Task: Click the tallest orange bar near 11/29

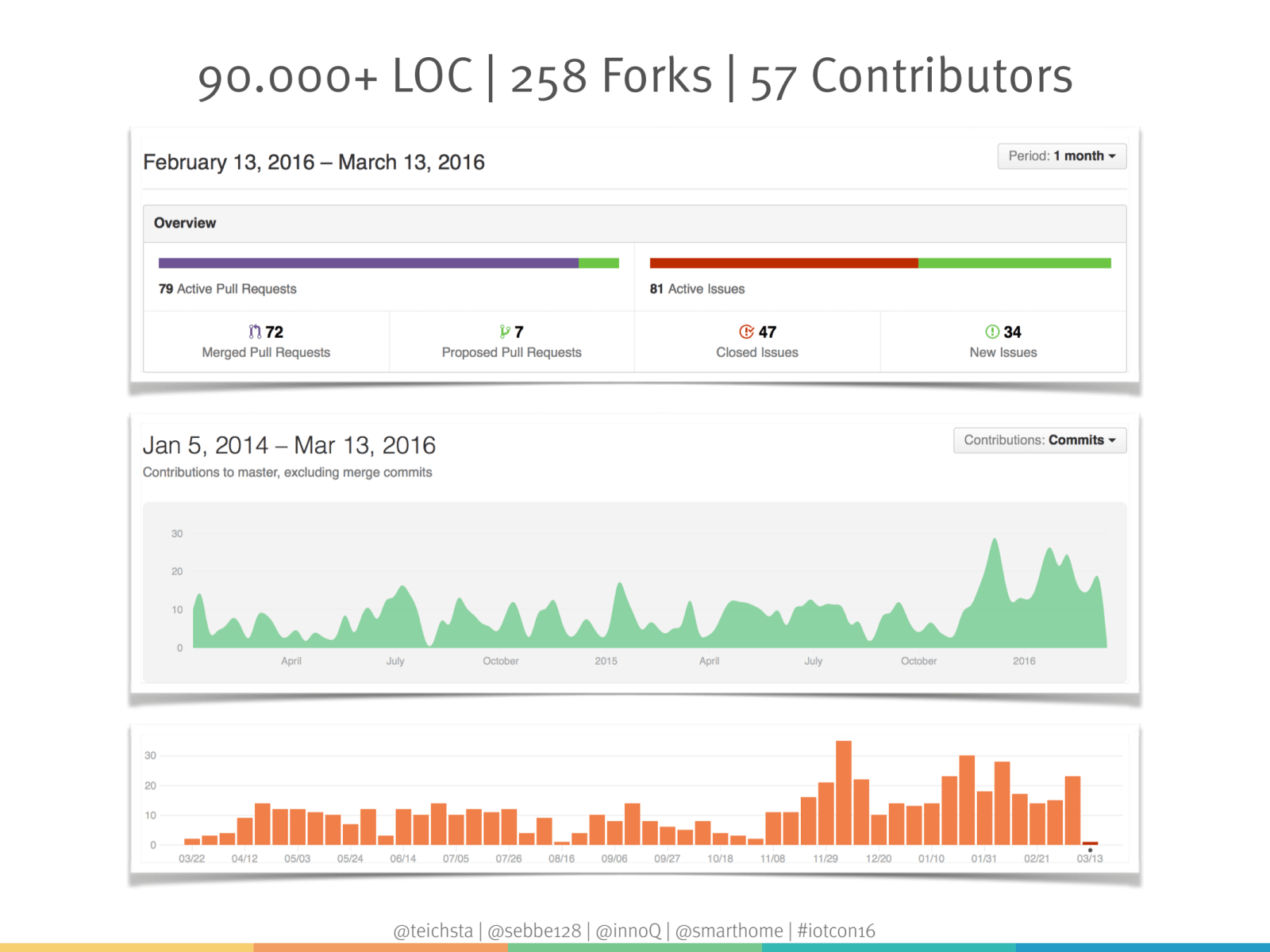Action: tap(844, 793)
